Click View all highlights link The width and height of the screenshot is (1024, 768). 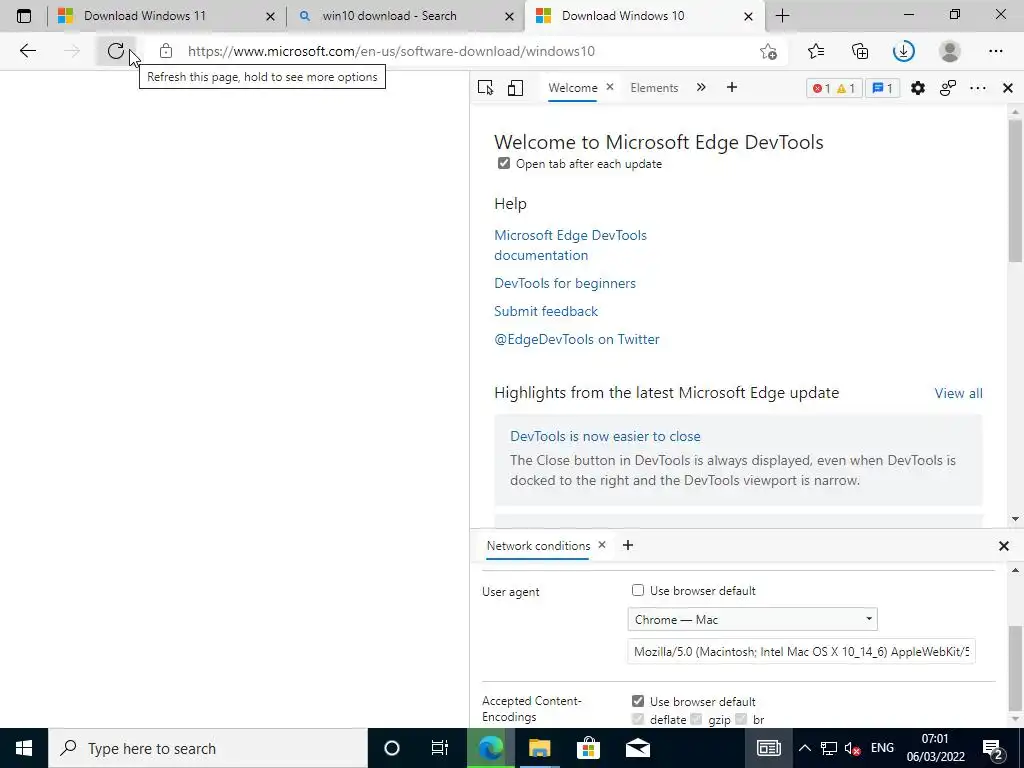coord(958,393)
